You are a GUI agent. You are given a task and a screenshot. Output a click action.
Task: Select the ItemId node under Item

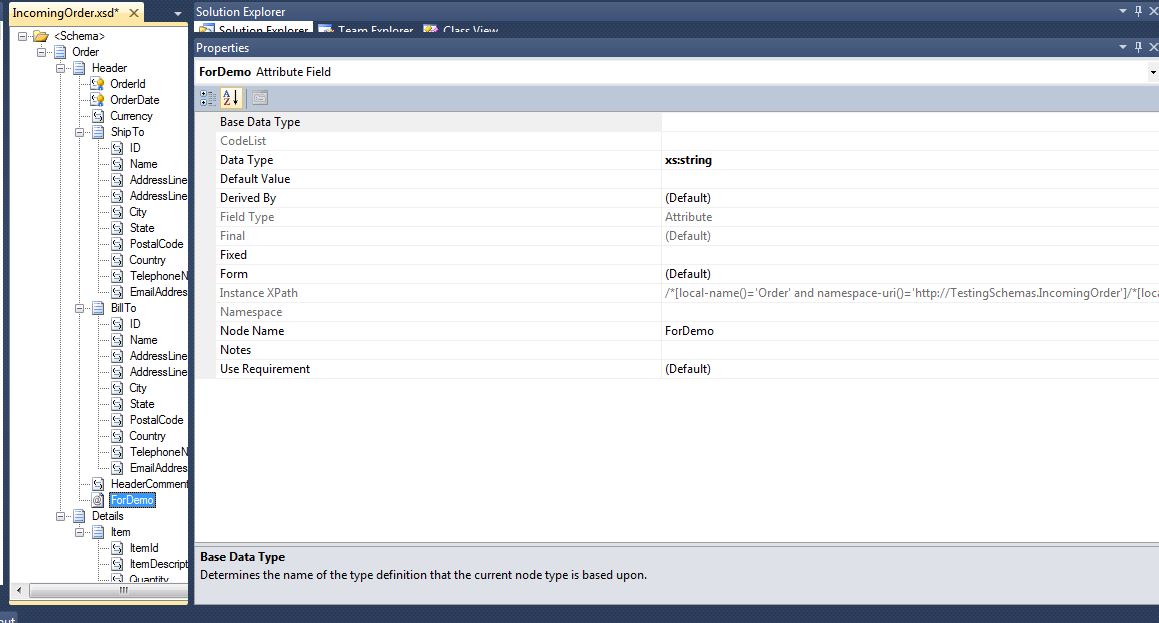click(x=144, y=548)
